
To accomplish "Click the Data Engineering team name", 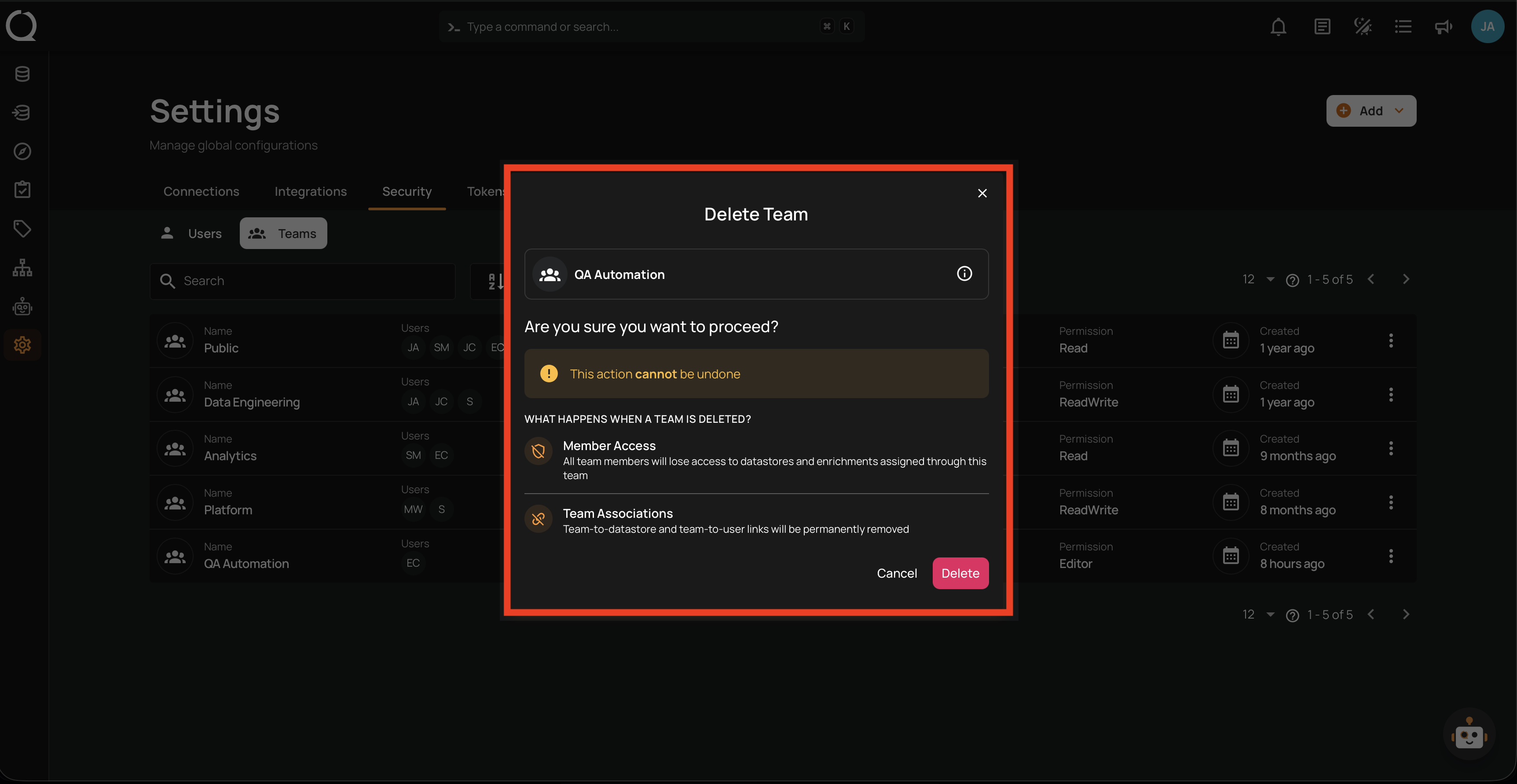I will coord(252,403).
